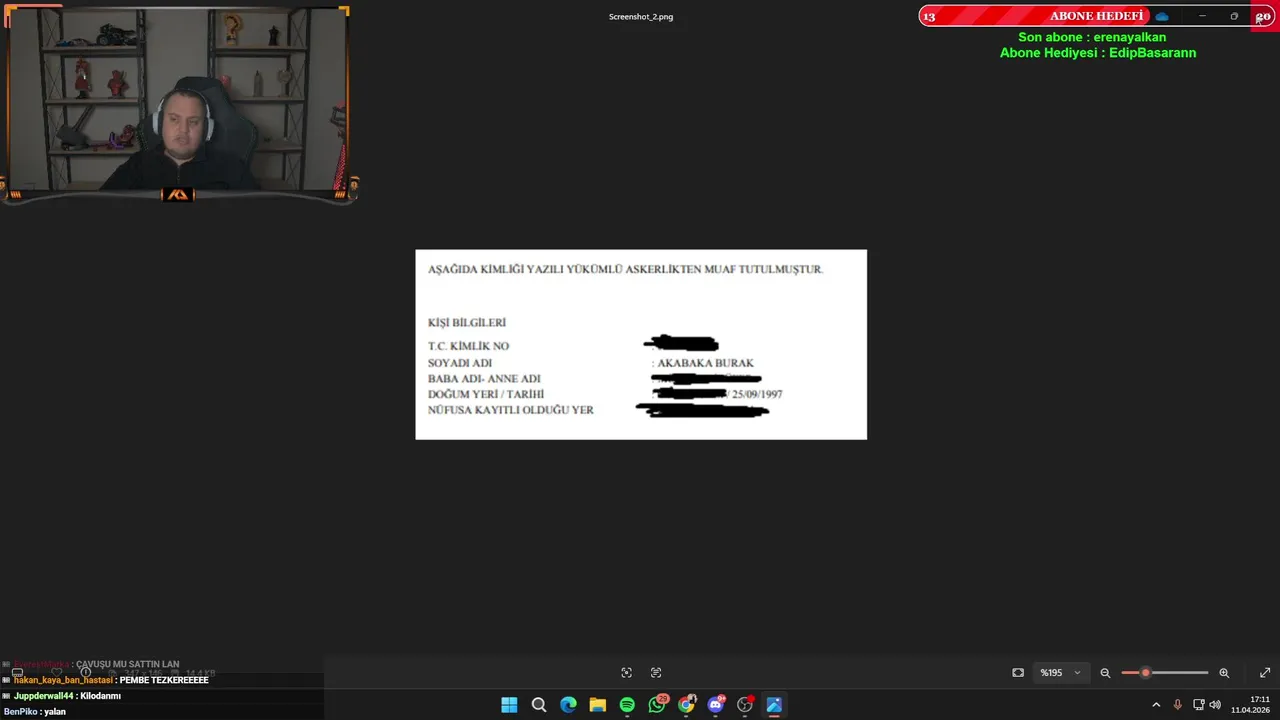Viewport: 1280px width, 720px height.
Task: Open Spotify from taskbar
Action: 627,705
